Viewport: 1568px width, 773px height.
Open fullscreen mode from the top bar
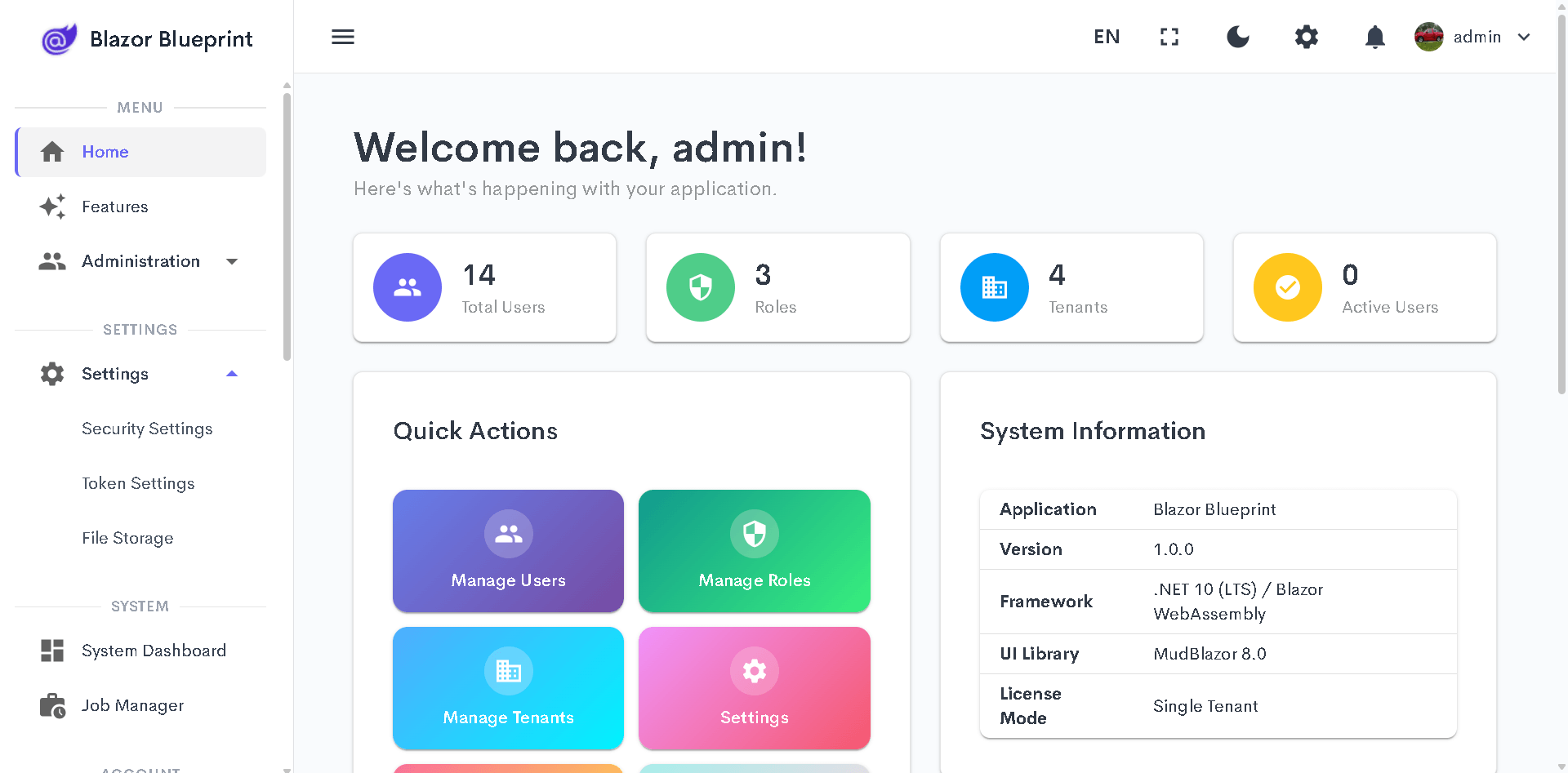click(x=1169, y=37)
